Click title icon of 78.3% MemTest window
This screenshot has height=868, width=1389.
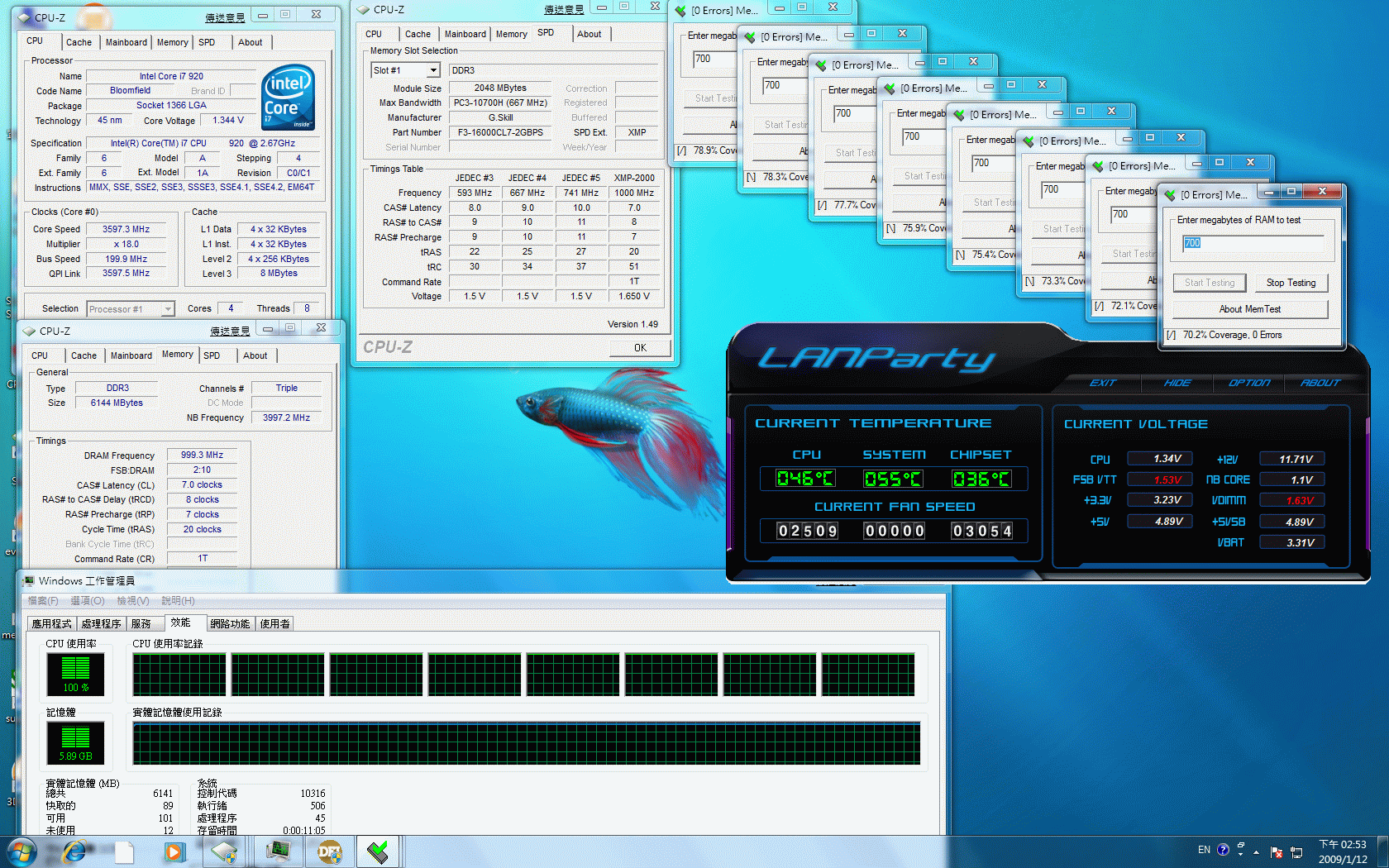(x=750, y=37)
